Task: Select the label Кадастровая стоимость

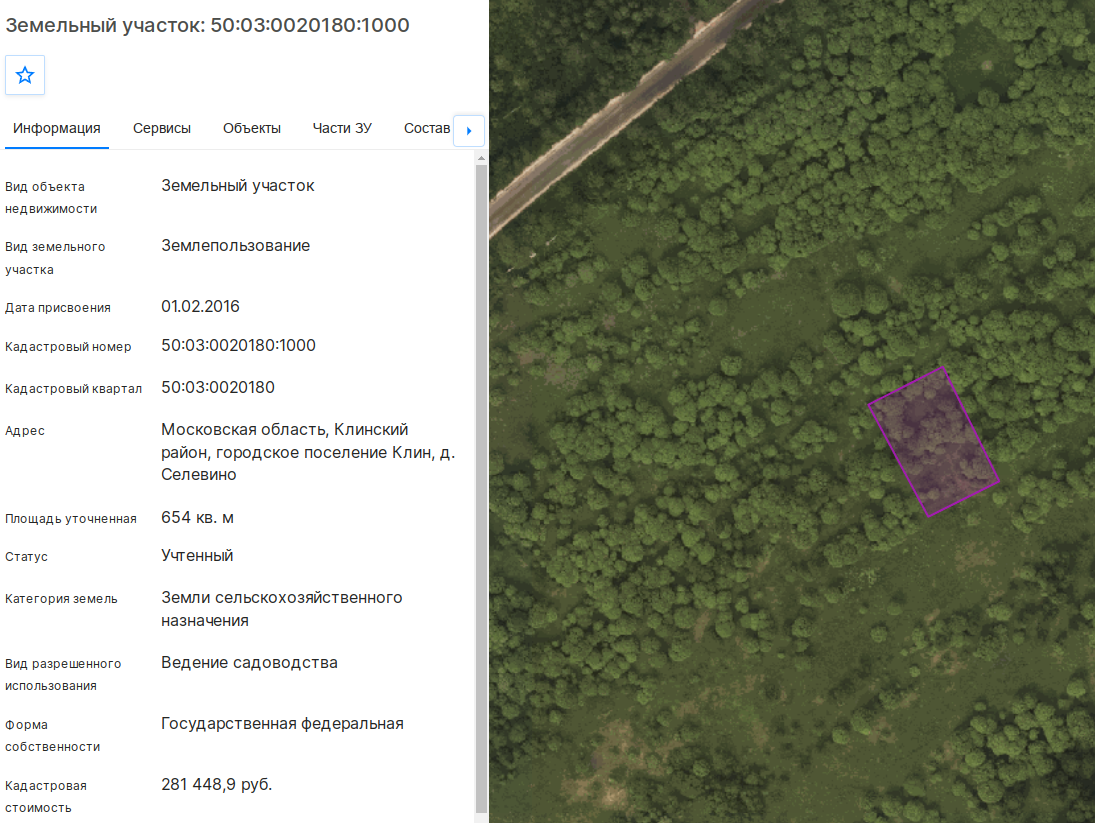Action: coord(46,796)
